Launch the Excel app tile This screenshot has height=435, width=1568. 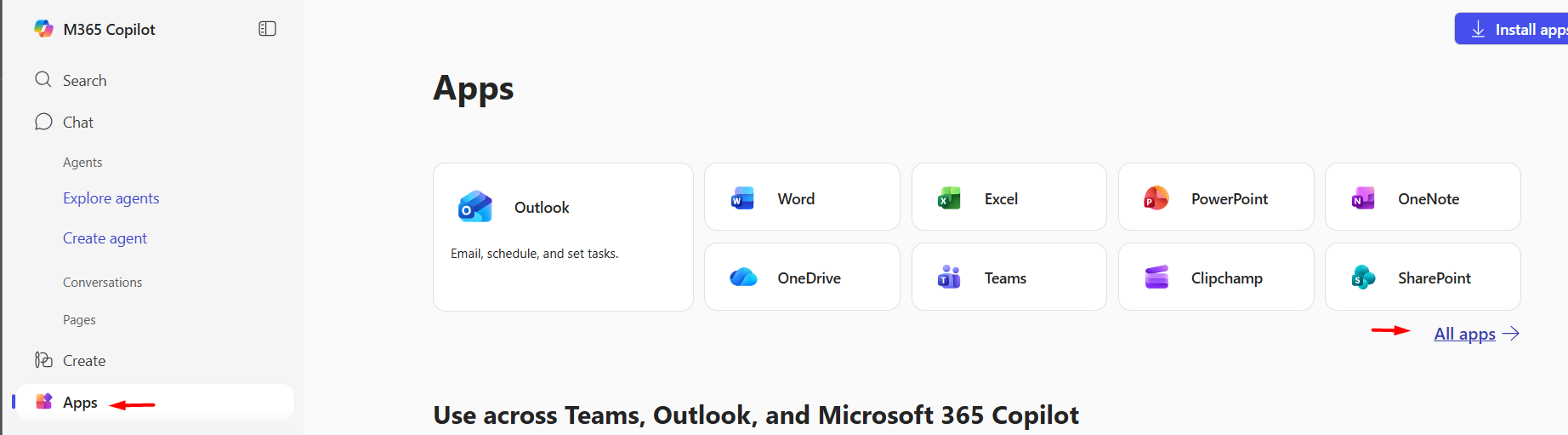click(1008, 197)
